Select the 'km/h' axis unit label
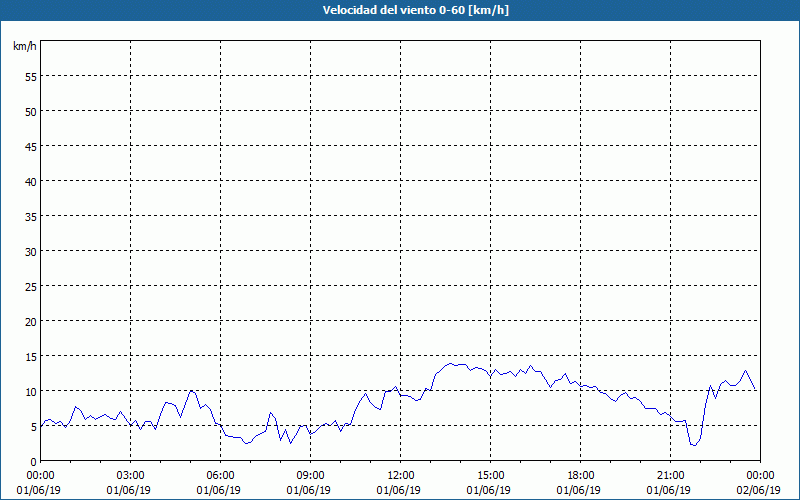This screenshot has height=500, width=800. (x=24, y=46)
